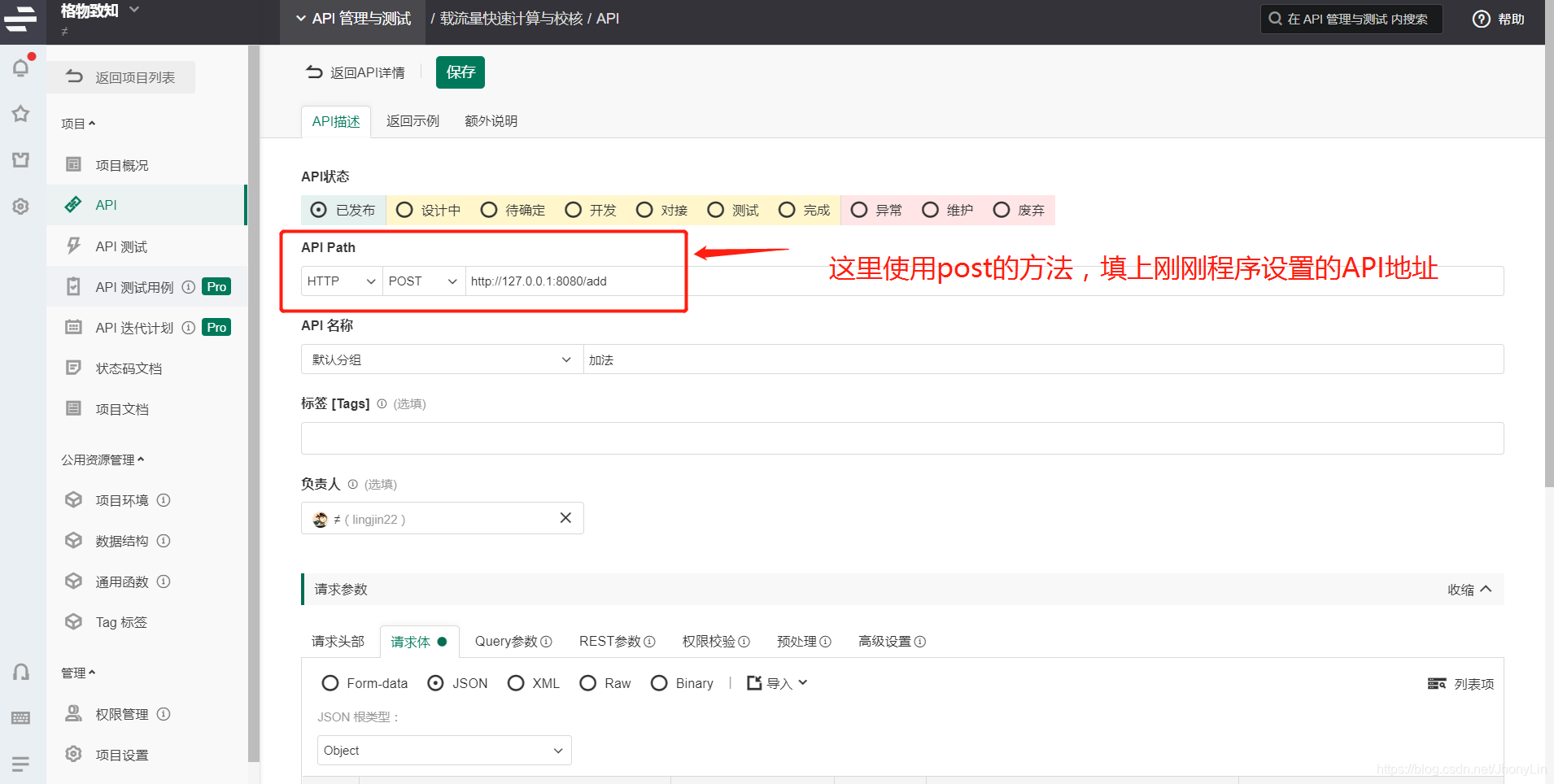Click the API path URL input field
Screen dimensions: 1554x784
coord(984,281)
